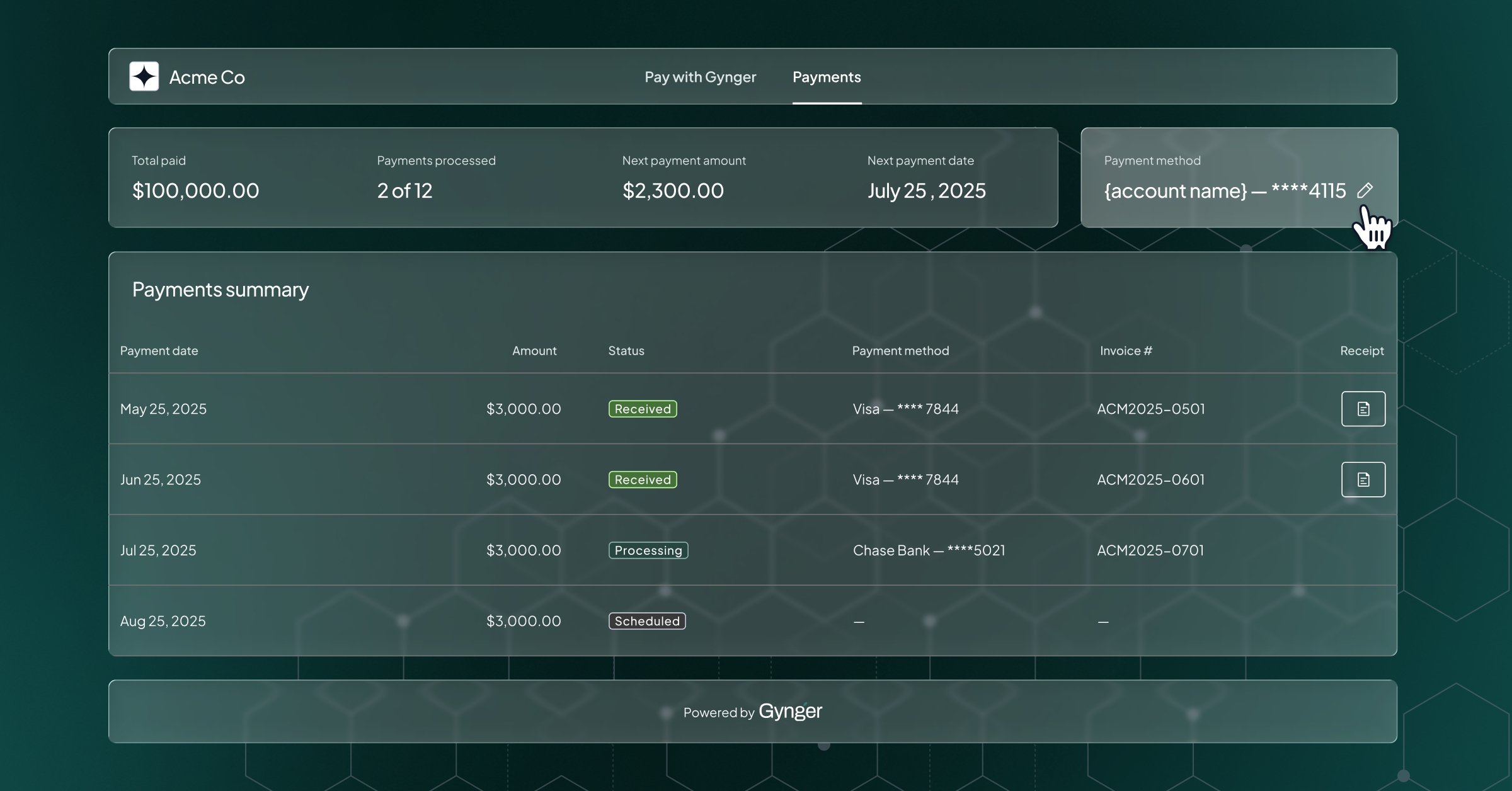This screenshot has height=791, width=1512.
Task: Click the Scheduled status badge
Action: [x=646, y=621]
